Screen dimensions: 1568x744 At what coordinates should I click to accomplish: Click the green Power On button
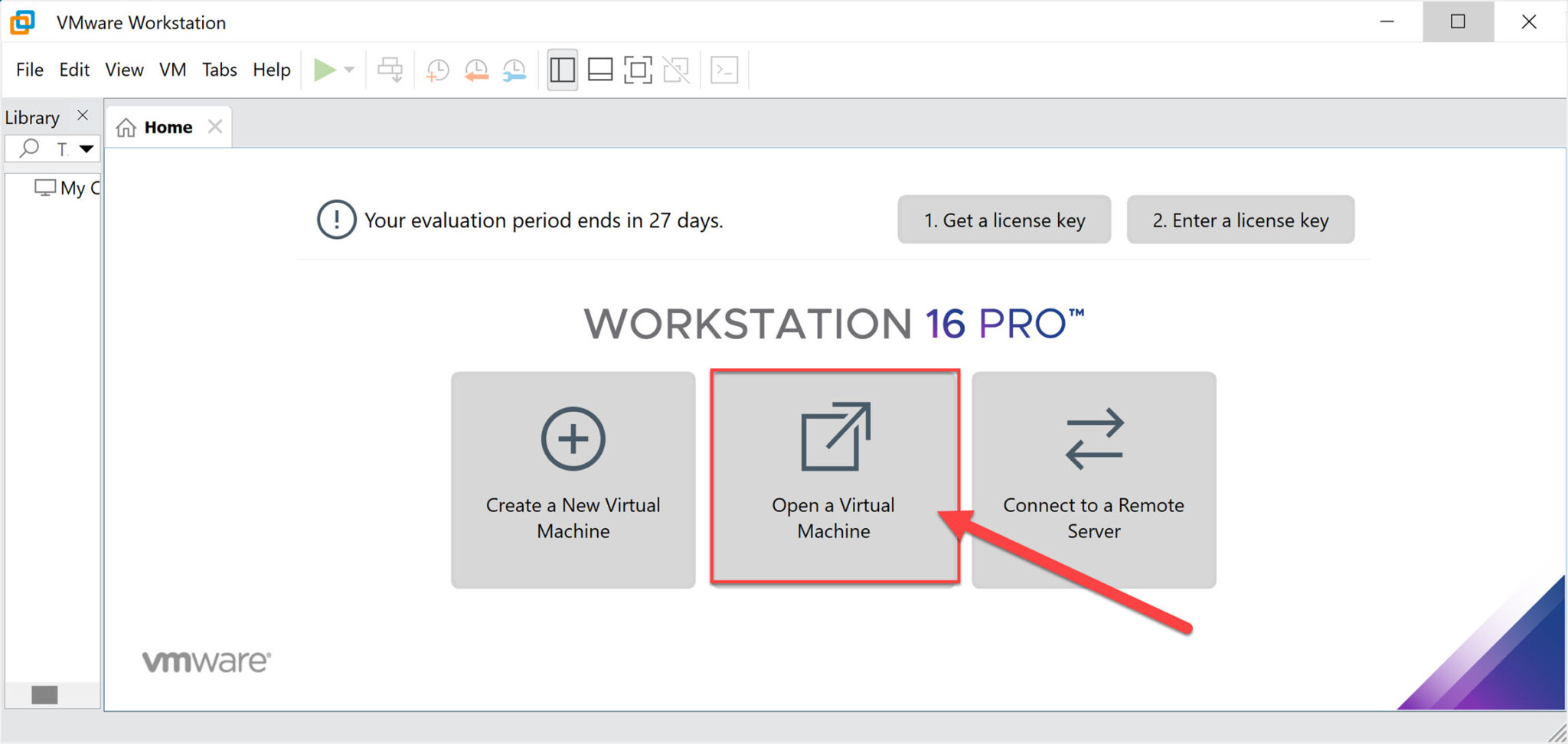325,70
